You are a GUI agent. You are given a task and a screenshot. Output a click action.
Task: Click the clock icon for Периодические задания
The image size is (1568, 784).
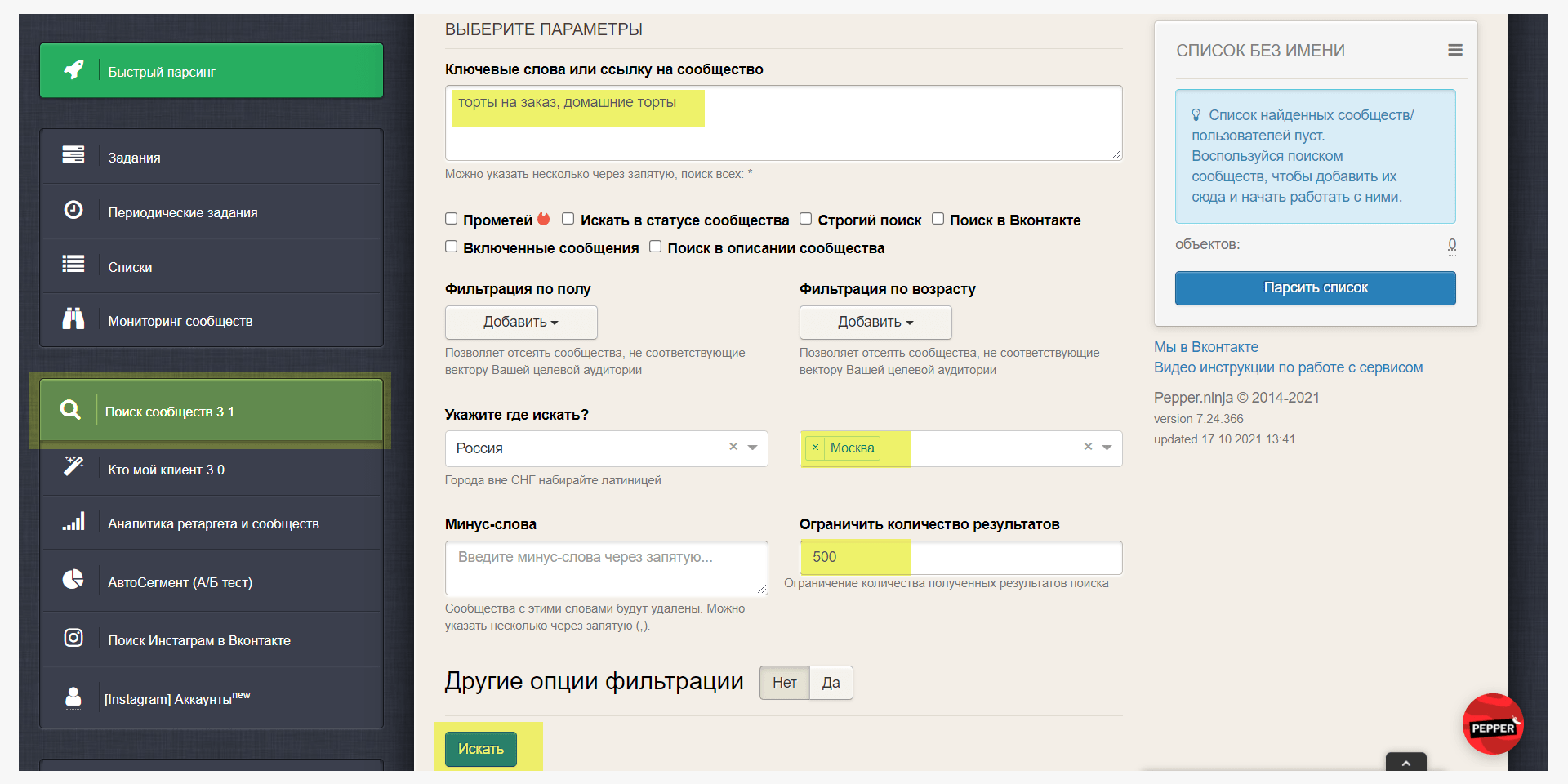click(x=73, y=210)
